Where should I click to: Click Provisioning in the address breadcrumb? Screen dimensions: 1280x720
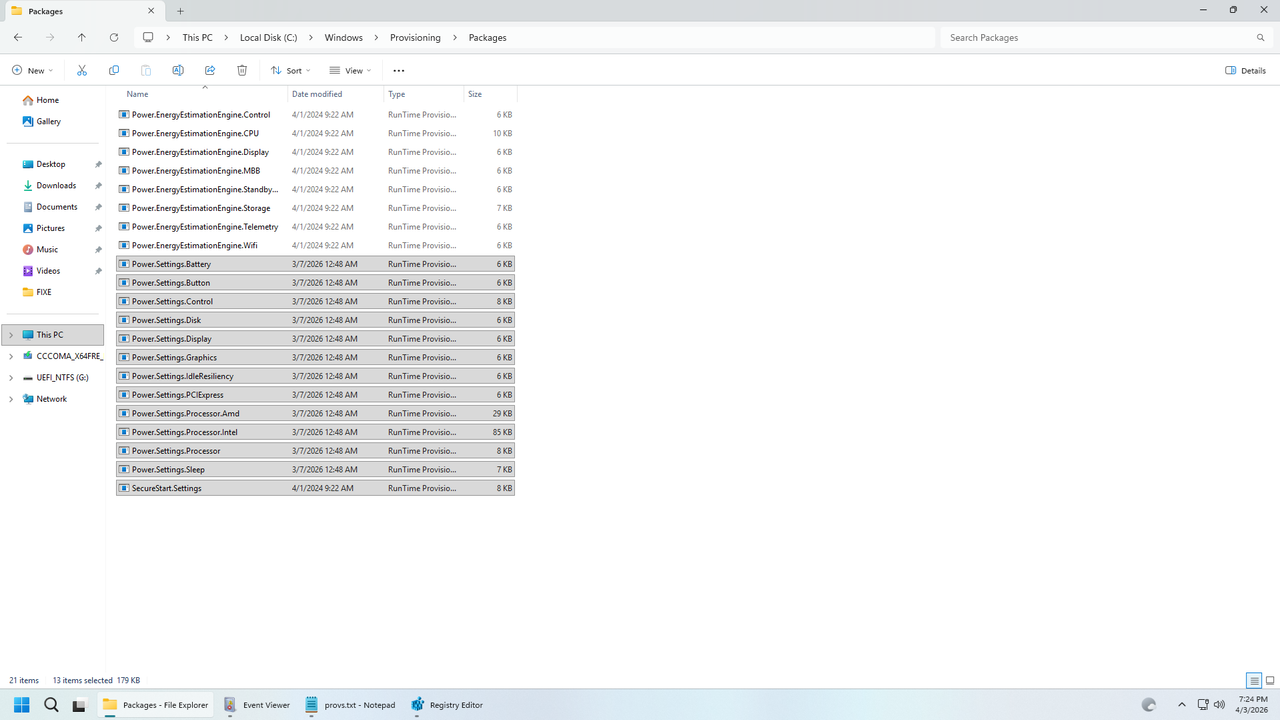(x=415, y=38)
